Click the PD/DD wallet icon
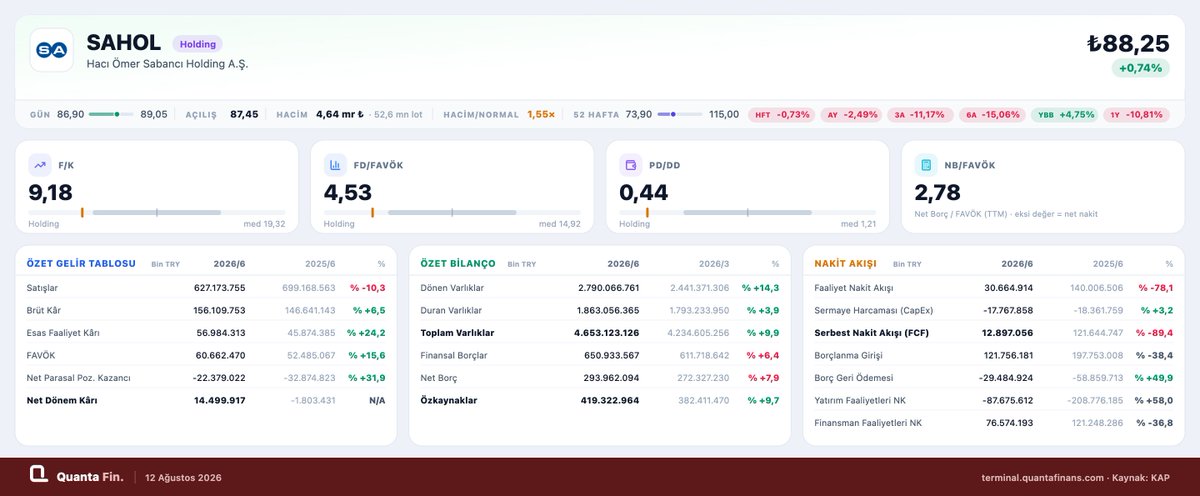Screen dimensions: 1200x496 pyautogui.click(x=631, y=165)
